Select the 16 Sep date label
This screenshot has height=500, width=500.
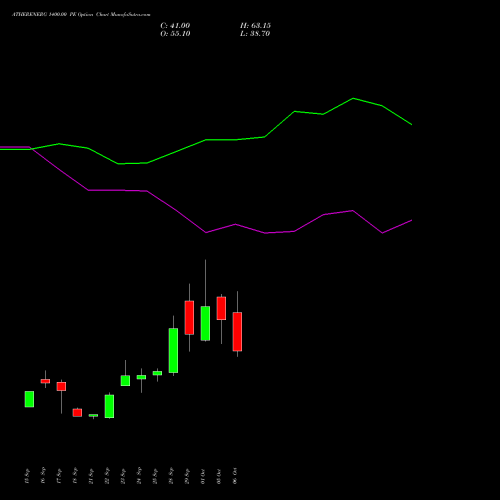pos(43,476)
